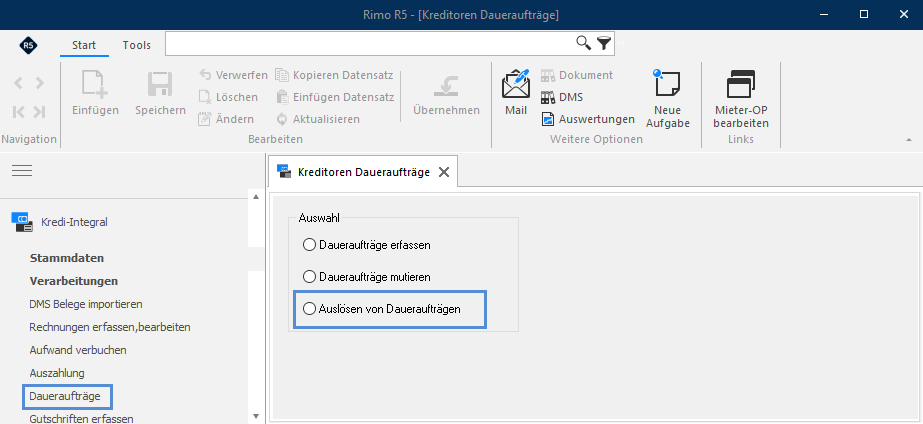Click sidebar scrollbar down arrow
Viewport: 923px width, 424px height.
255,416
